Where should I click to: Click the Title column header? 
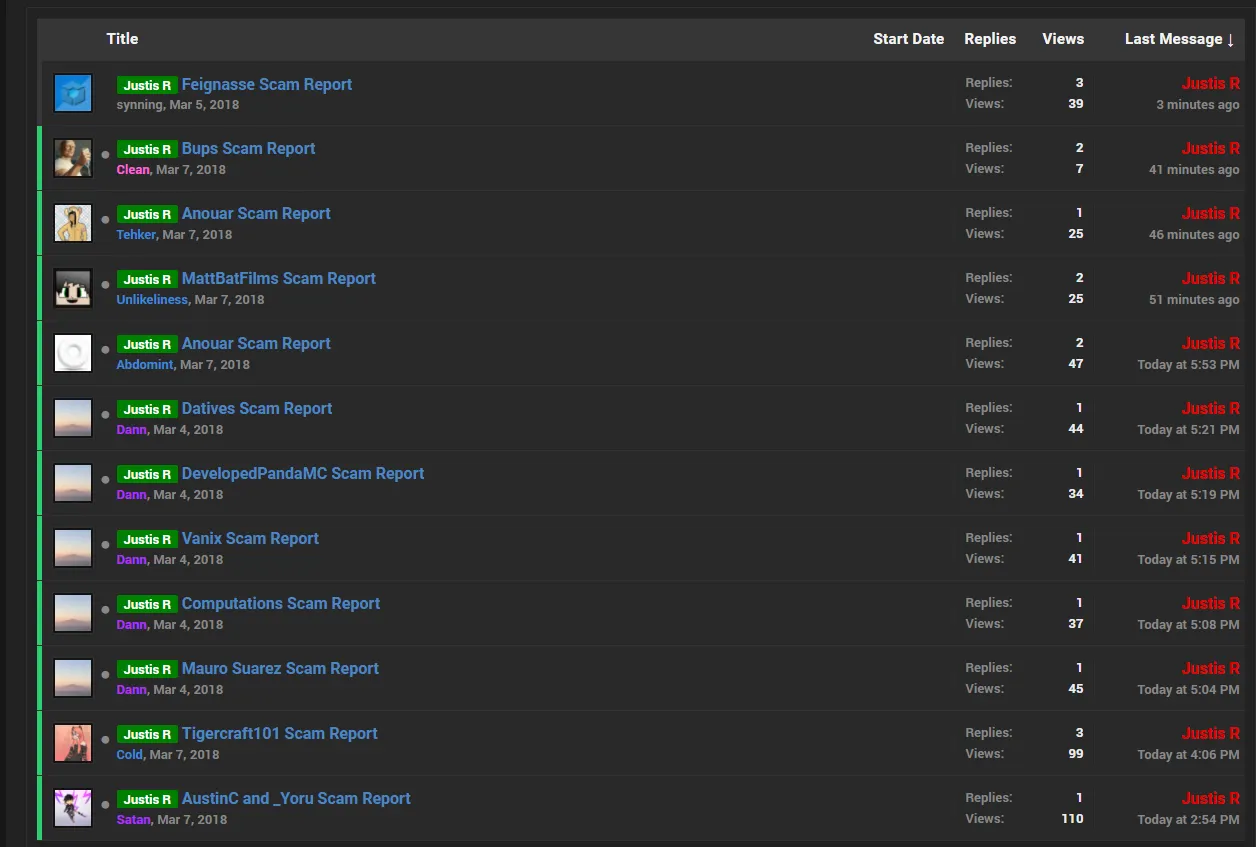[122, 39]
